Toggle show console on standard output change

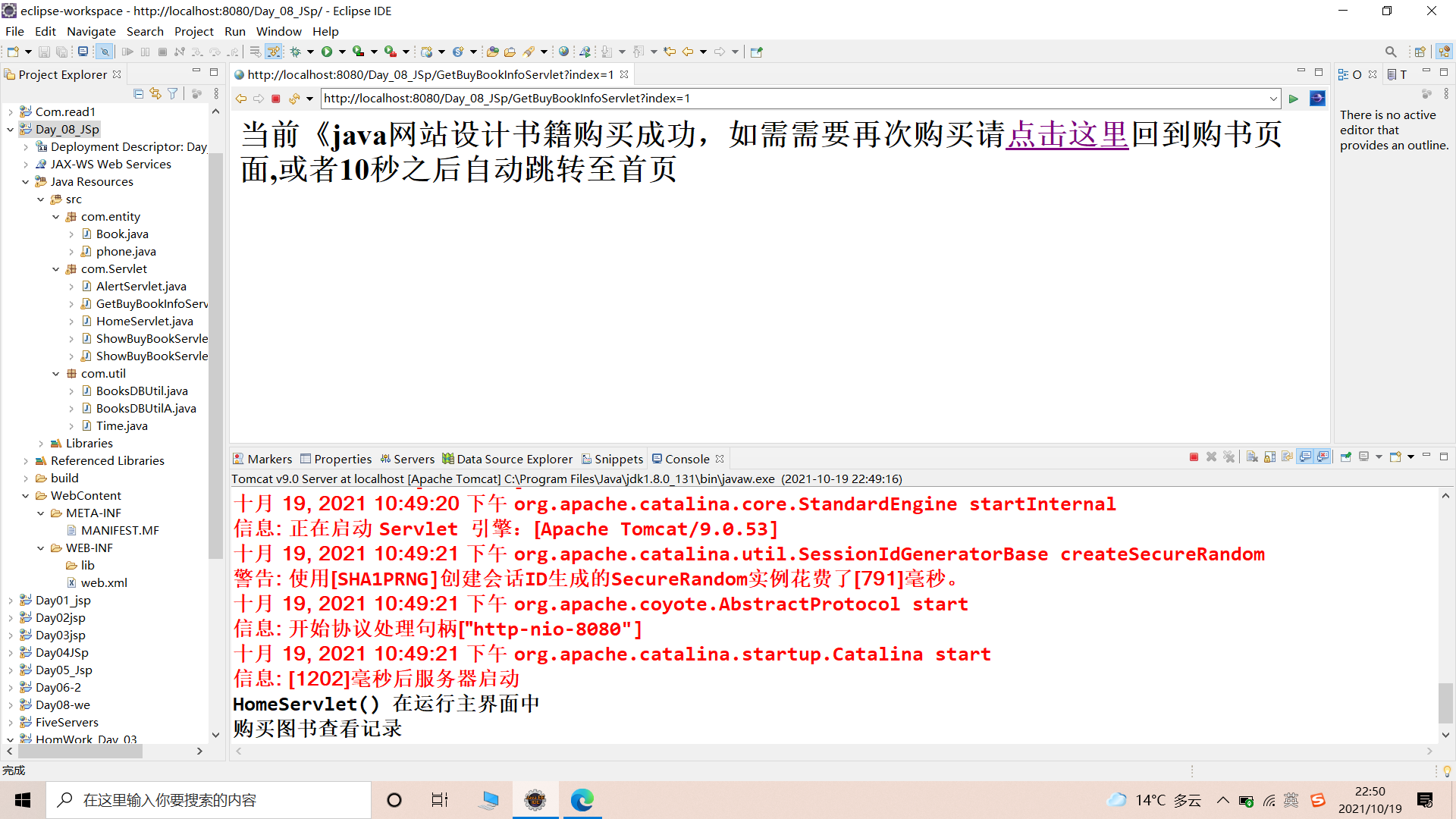pyautogui.click(x=1305, y=457)
